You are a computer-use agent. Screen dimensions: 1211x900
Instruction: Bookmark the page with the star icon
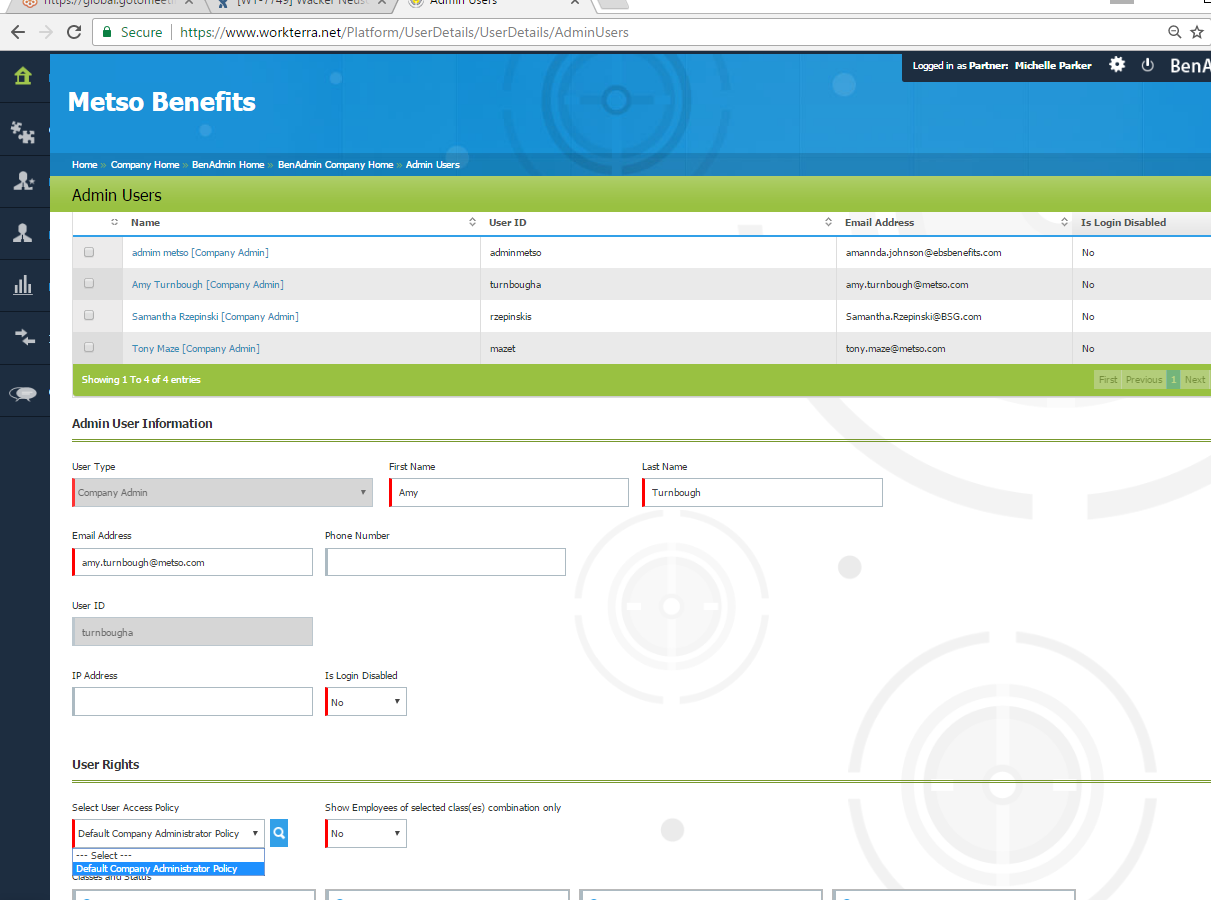1197,32
